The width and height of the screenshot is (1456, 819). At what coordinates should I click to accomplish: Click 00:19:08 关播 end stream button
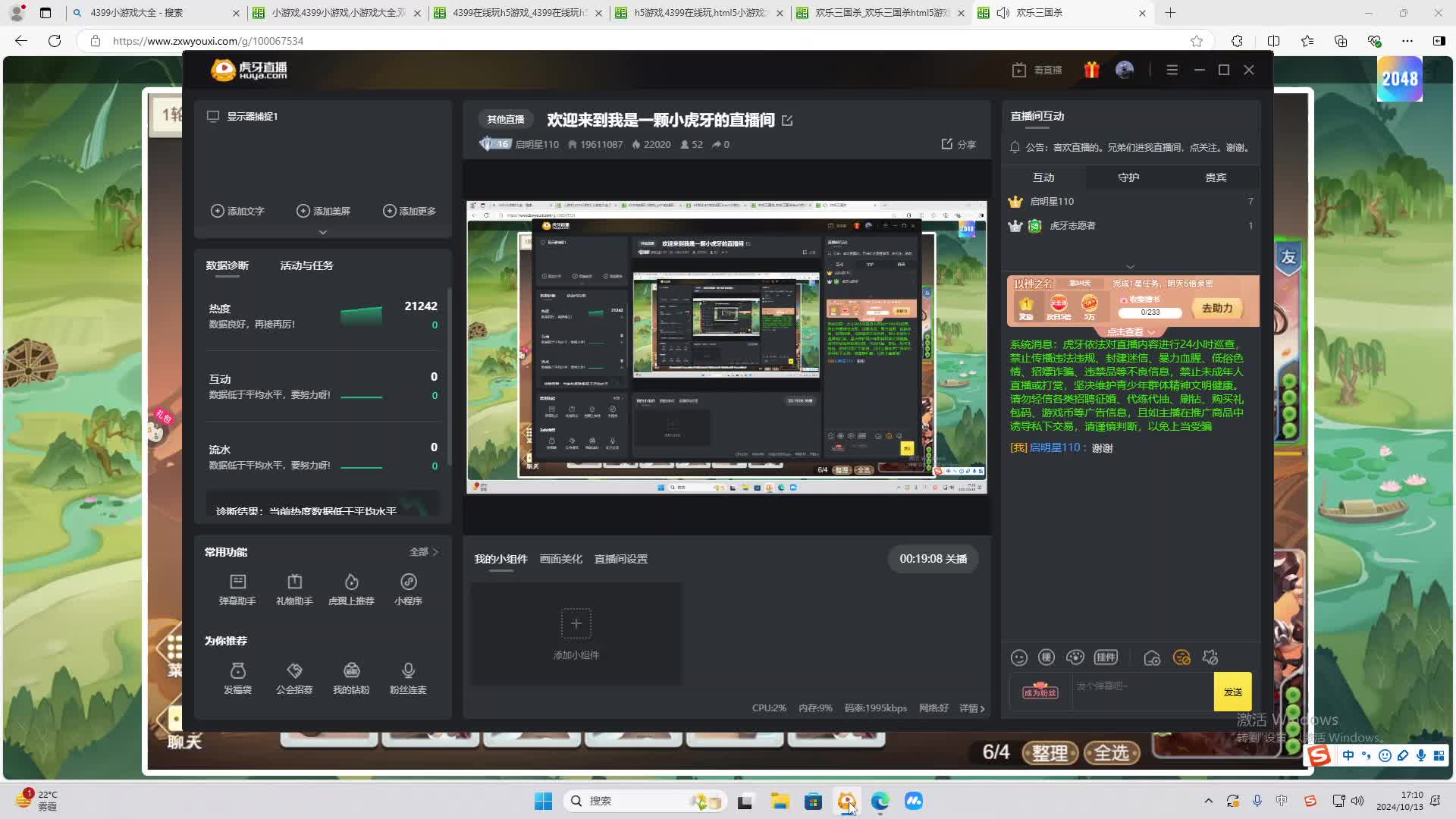(x=933, y=559)
